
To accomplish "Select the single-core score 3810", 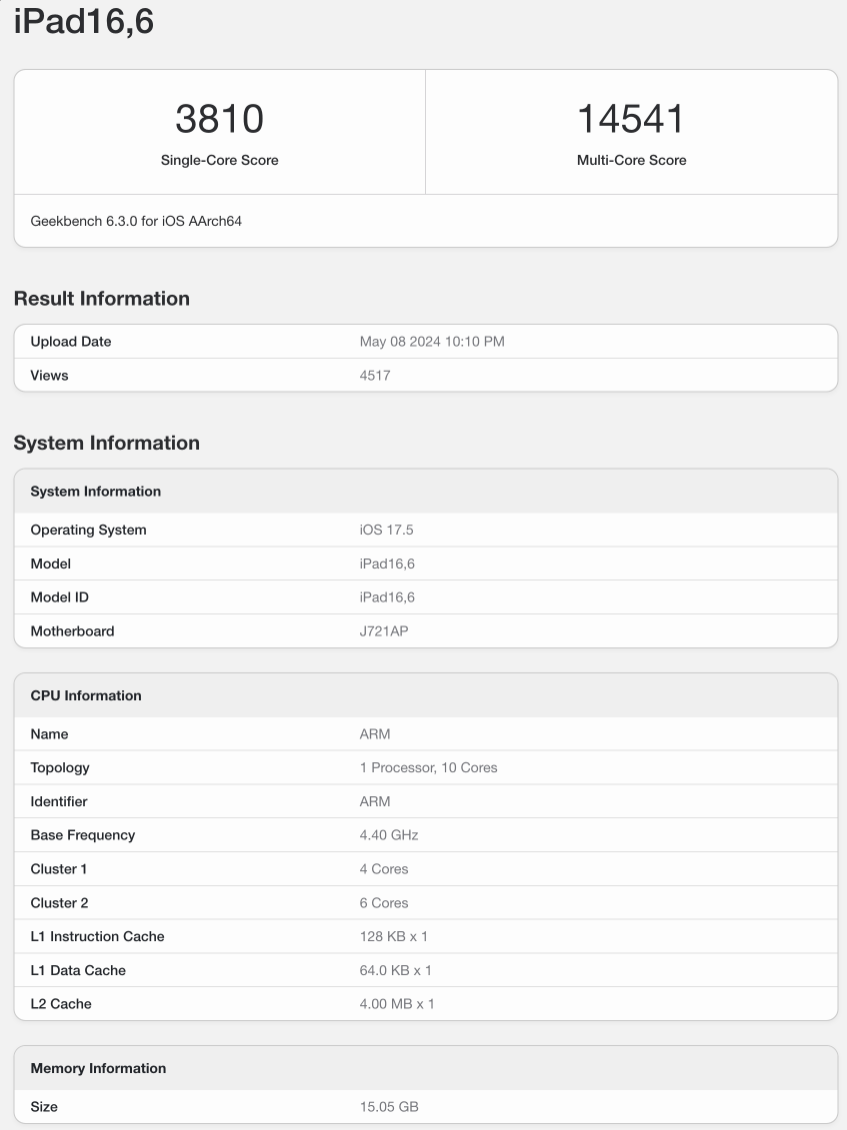I will [x=220, y=119].
